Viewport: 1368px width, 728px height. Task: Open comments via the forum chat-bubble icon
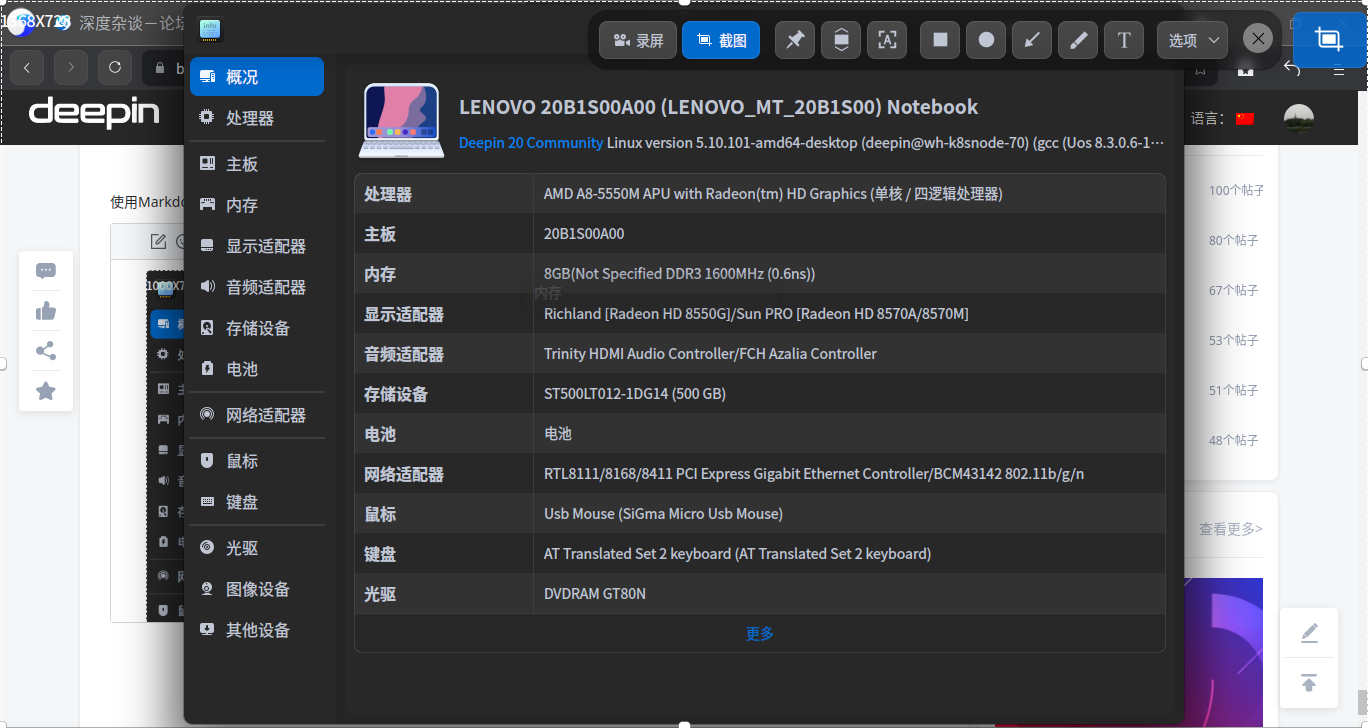point(46,271)
